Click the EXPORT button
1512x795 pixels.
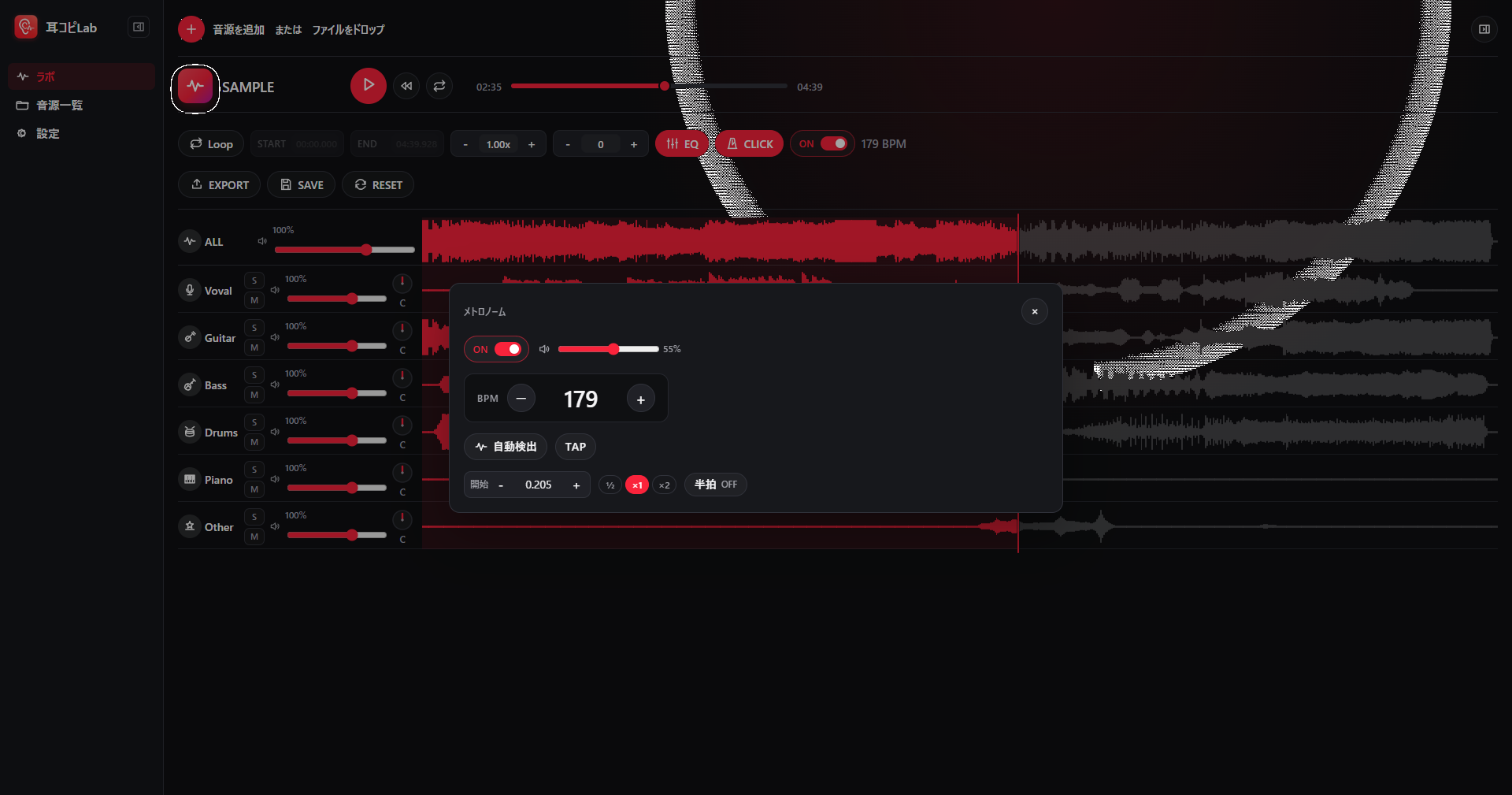pyautogui.click(x=219, y=184)
